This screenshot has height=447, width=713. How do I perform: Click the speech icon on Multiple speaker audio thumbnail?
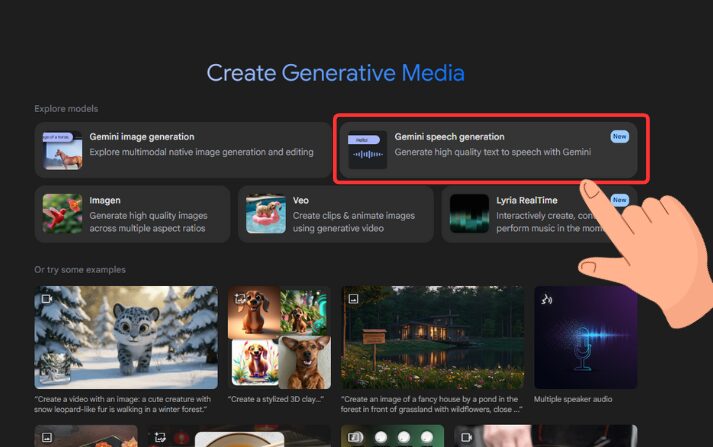(x=547, y=299)
